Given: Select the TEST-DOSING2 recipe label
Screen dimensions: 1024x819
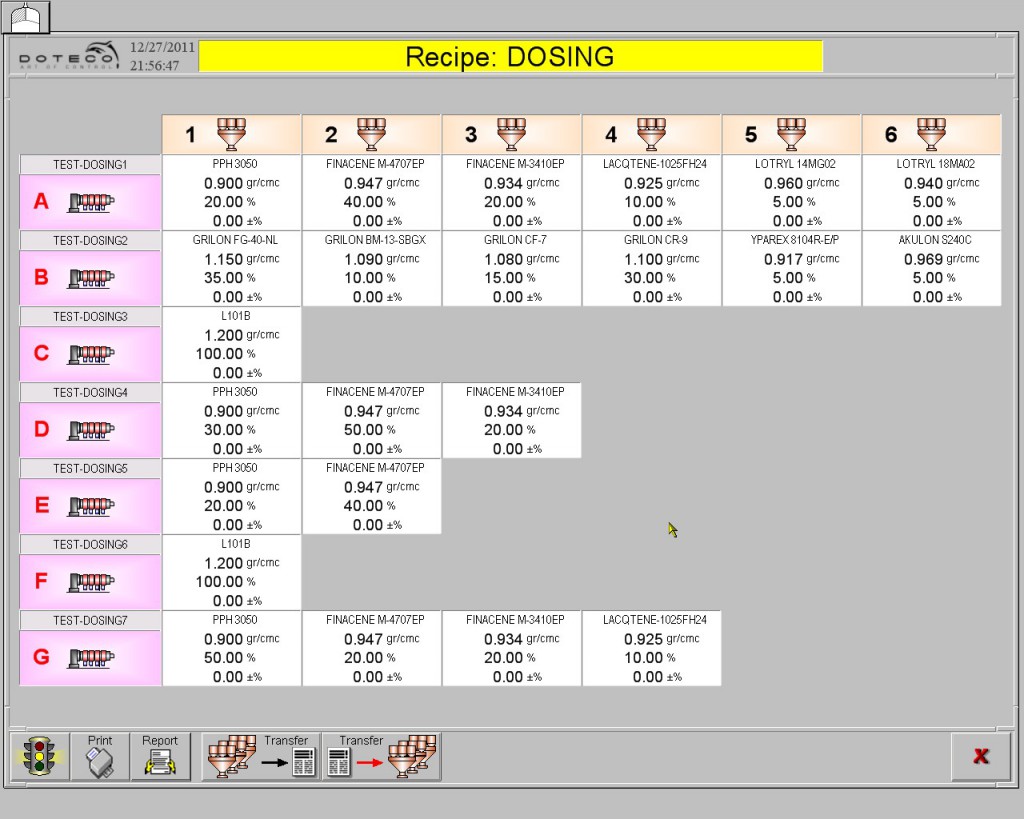Looking at the screenshot, I should point(90,240).
